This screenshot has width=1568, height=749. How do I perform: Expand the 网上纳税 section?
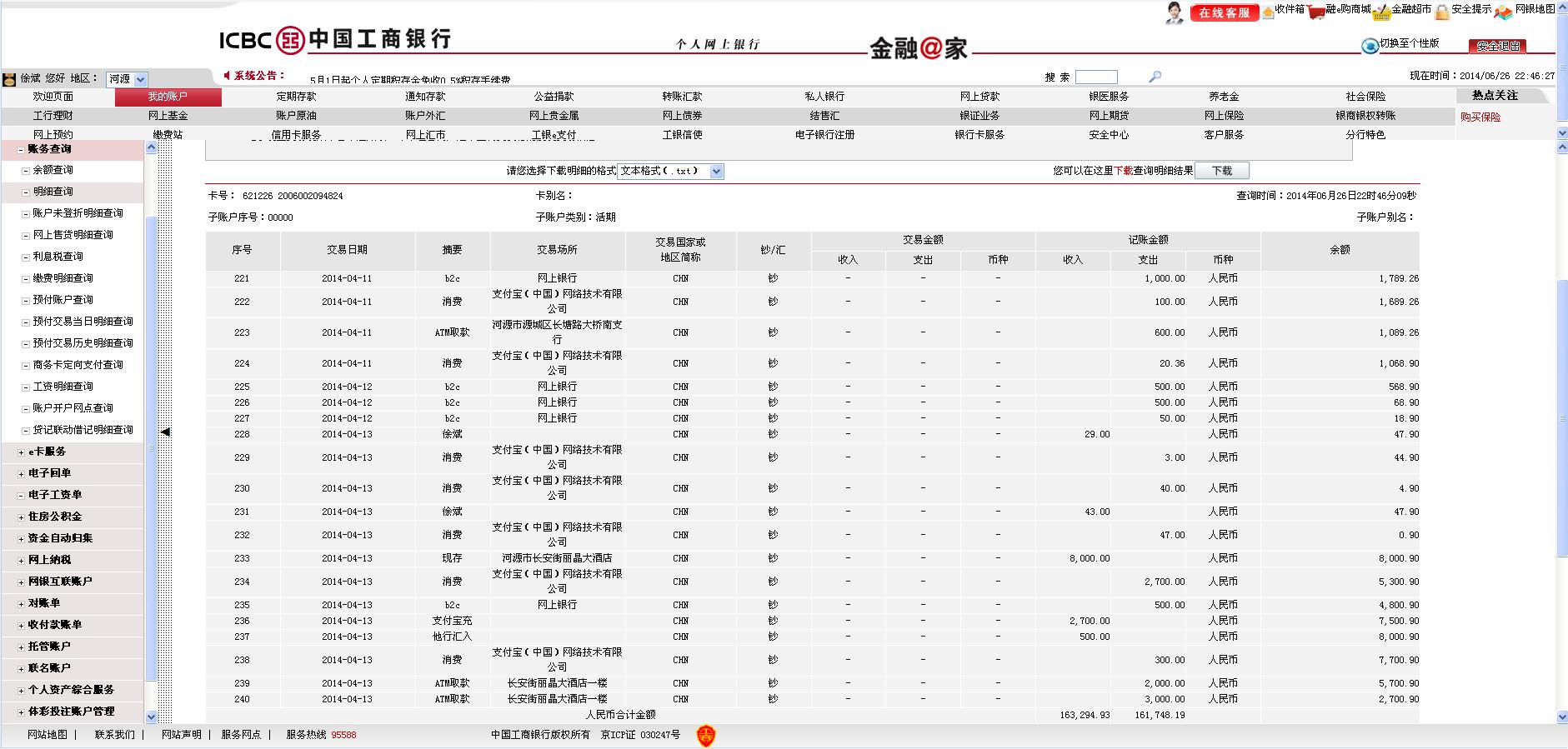tap(21, 561)
